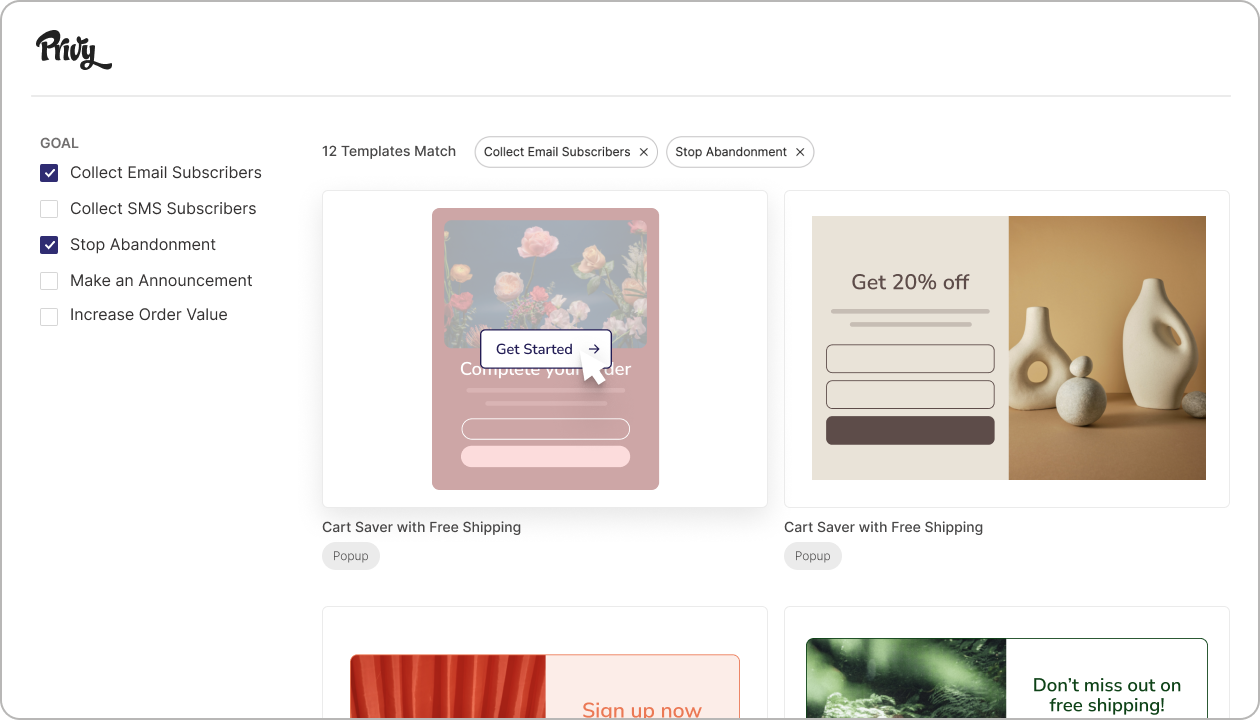This screenshot has height=720, width=1260.
Task: Check Make an Announcement goal
Action: (x=49, y=281)
